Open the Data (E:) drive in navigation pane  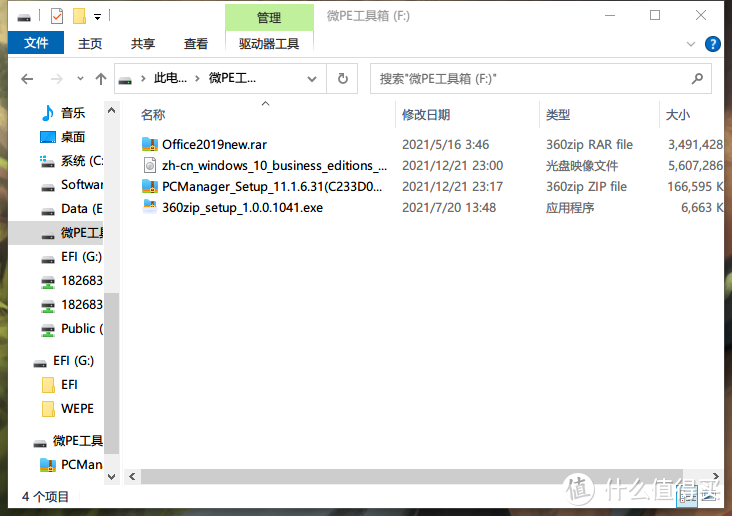(x=82, y=208)
